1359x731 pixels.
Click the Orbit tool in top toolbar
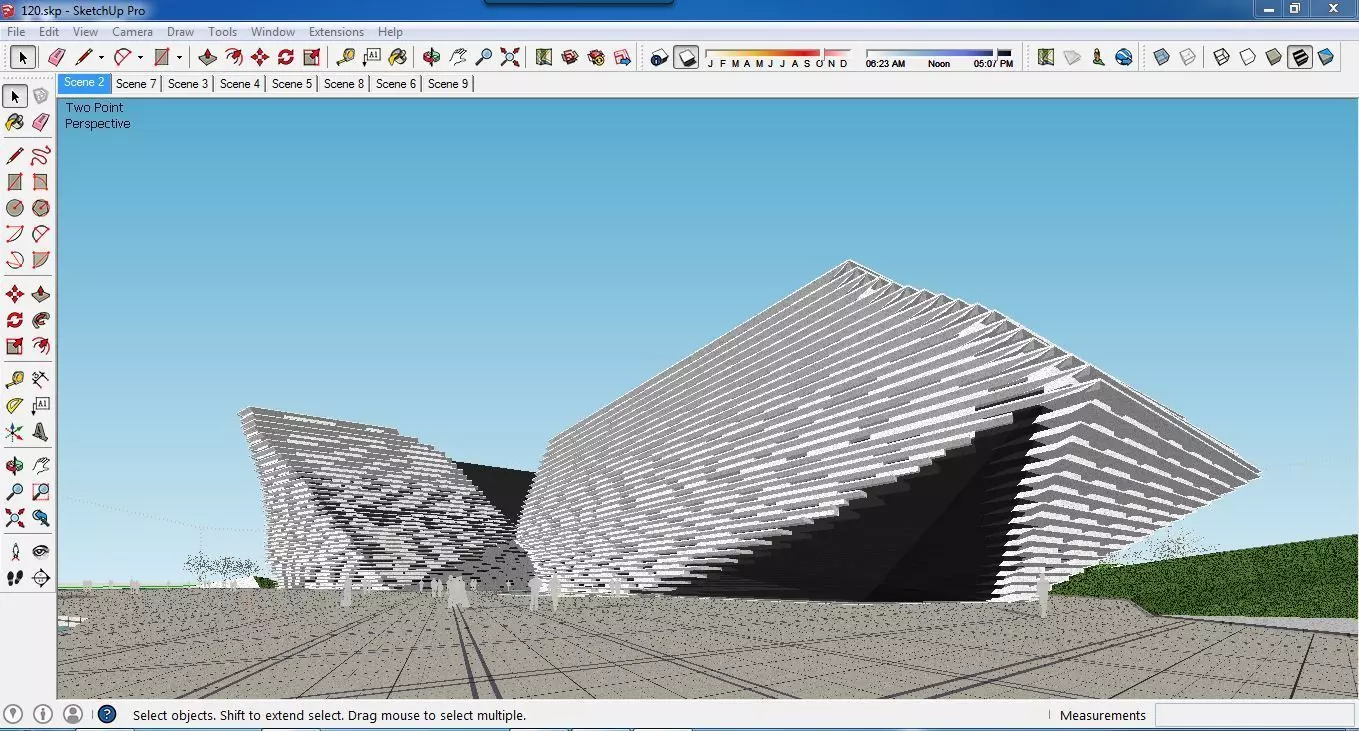(x=432, y=57)
